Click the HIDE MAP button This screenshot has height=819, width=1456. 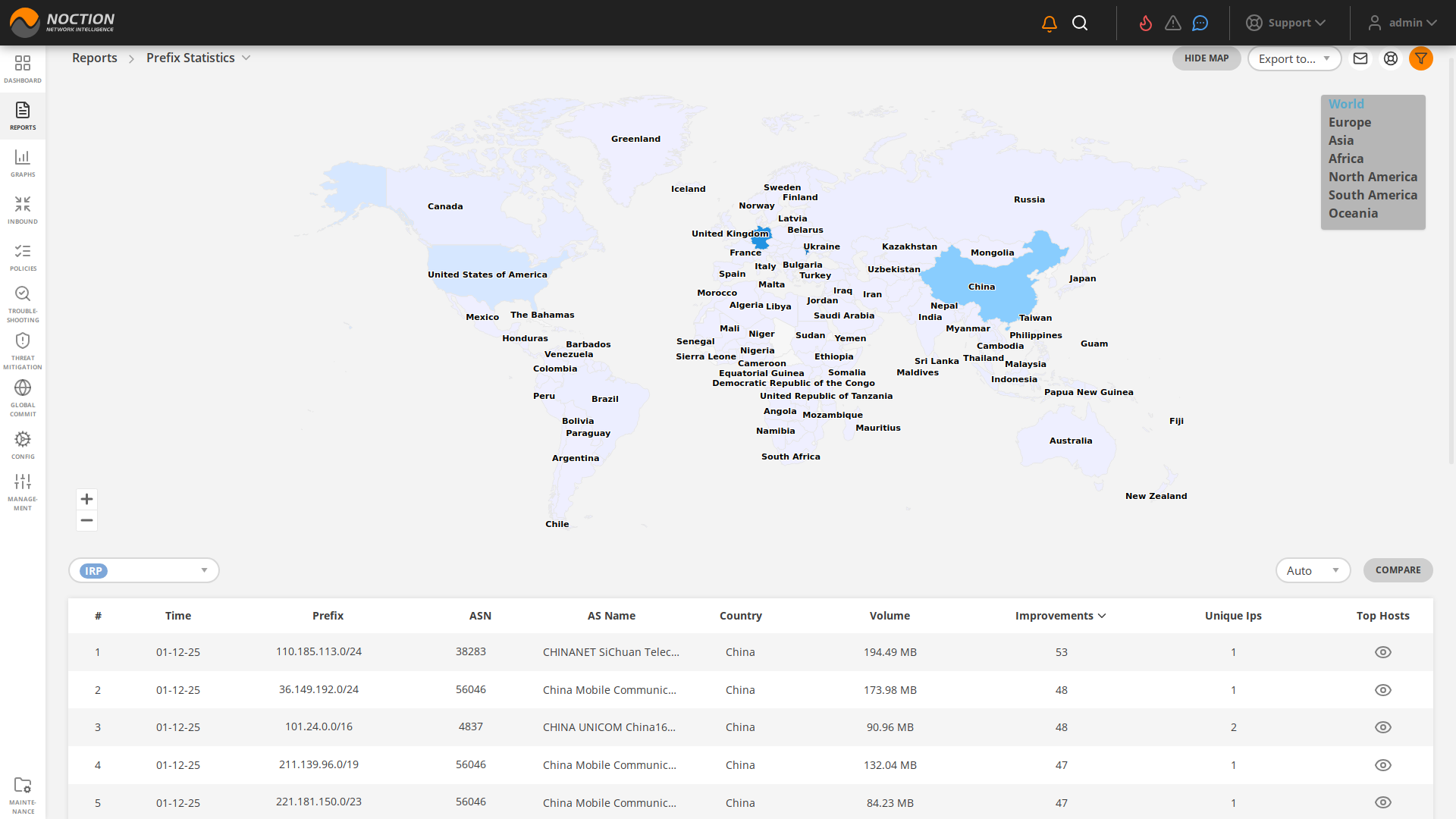1207,58
